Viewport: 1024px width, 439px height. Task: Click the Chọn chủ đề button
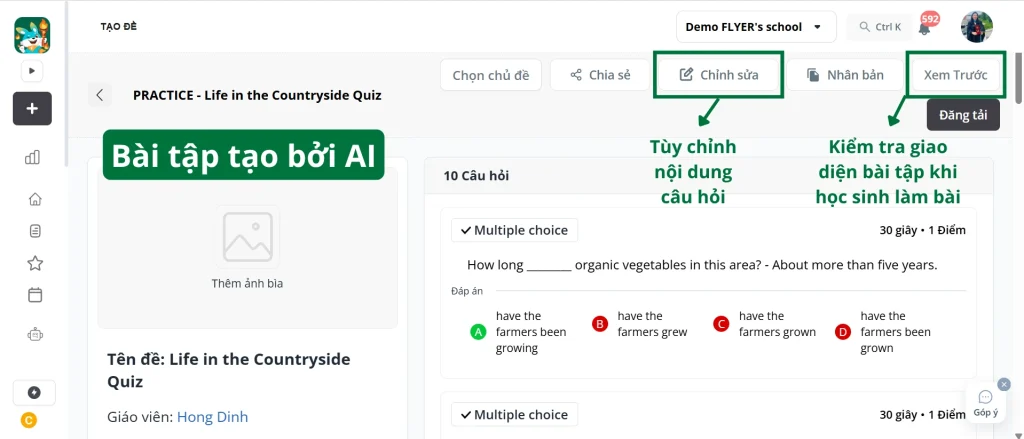pyautogui.click(x=490, y=75)
